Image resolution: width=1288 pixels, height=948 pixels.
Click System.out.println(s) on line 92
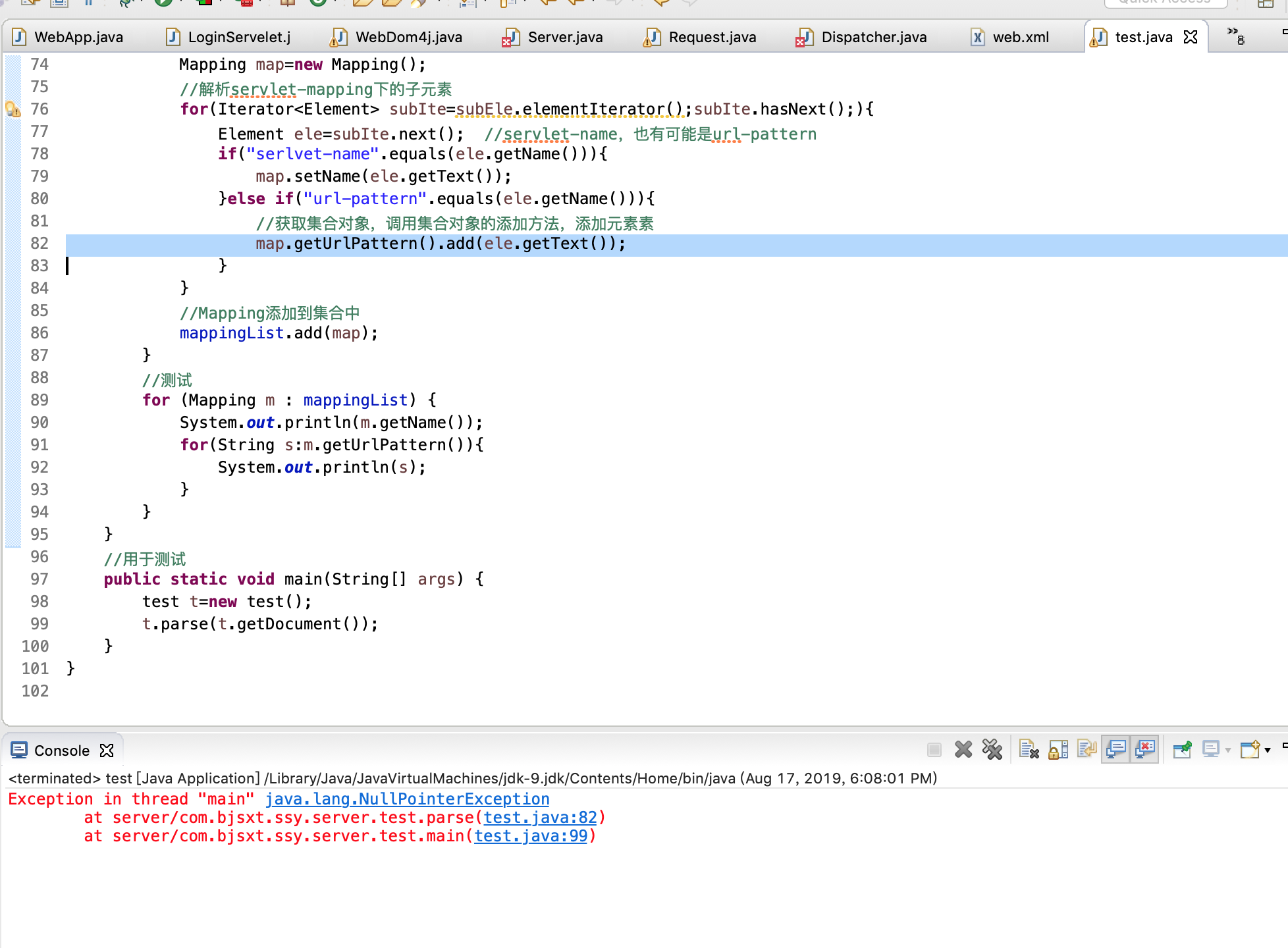(322, 467)
